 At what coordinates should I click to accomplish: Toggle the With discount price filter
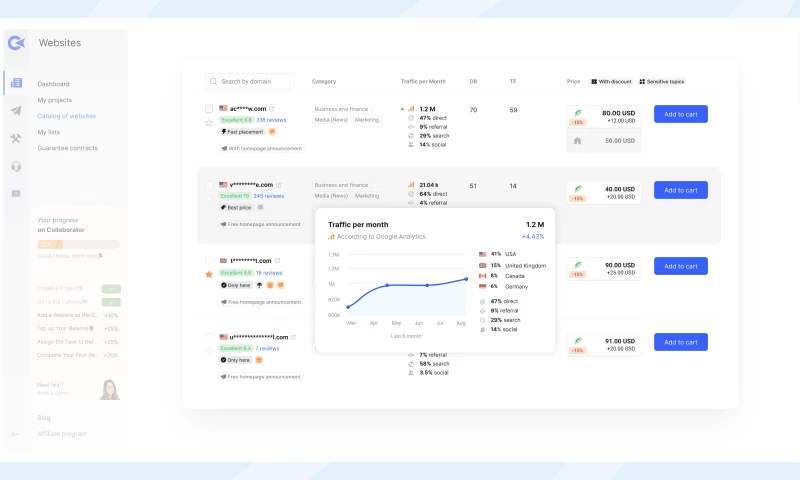[611, 81]
